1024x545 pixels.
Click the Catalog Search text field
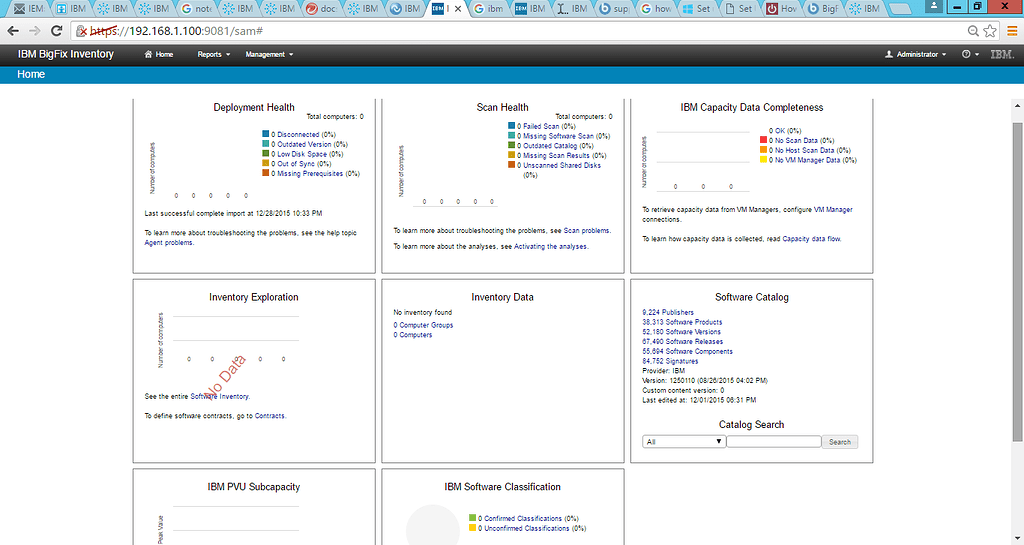(x=774, y=442)
